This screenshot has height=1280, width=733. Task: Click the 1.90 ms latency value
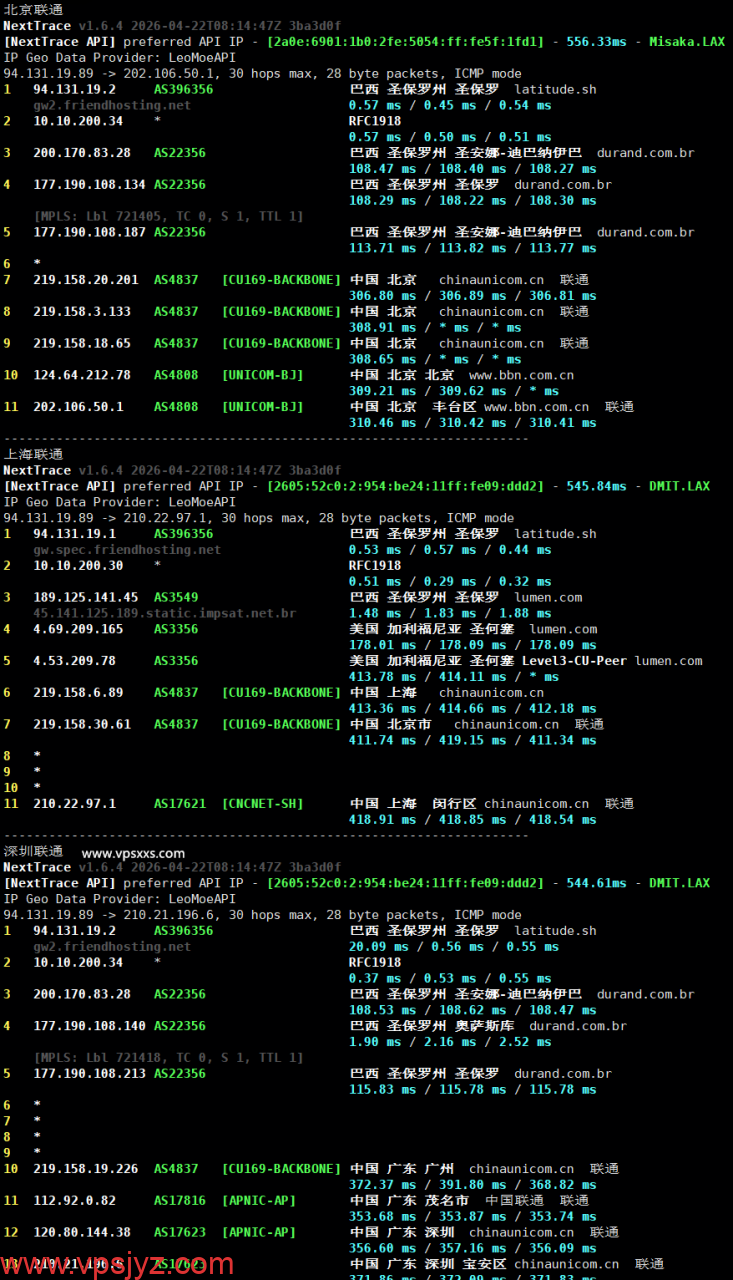click(x=375, y=1042)
